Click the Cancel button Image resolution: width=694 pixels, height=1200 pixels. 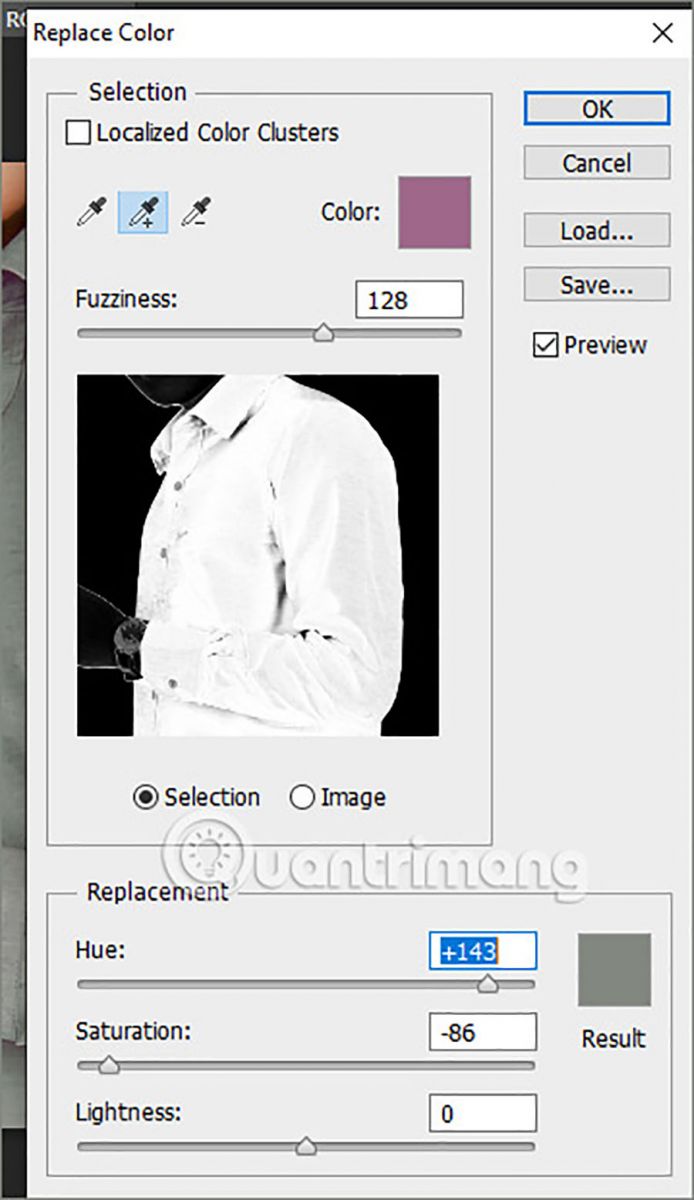[x=596, y=163]
